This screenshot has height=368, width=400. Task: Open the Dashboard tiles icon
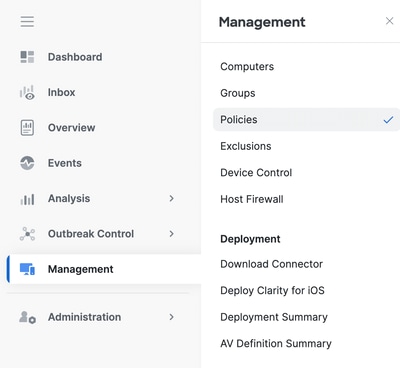(x=27, y=57)
